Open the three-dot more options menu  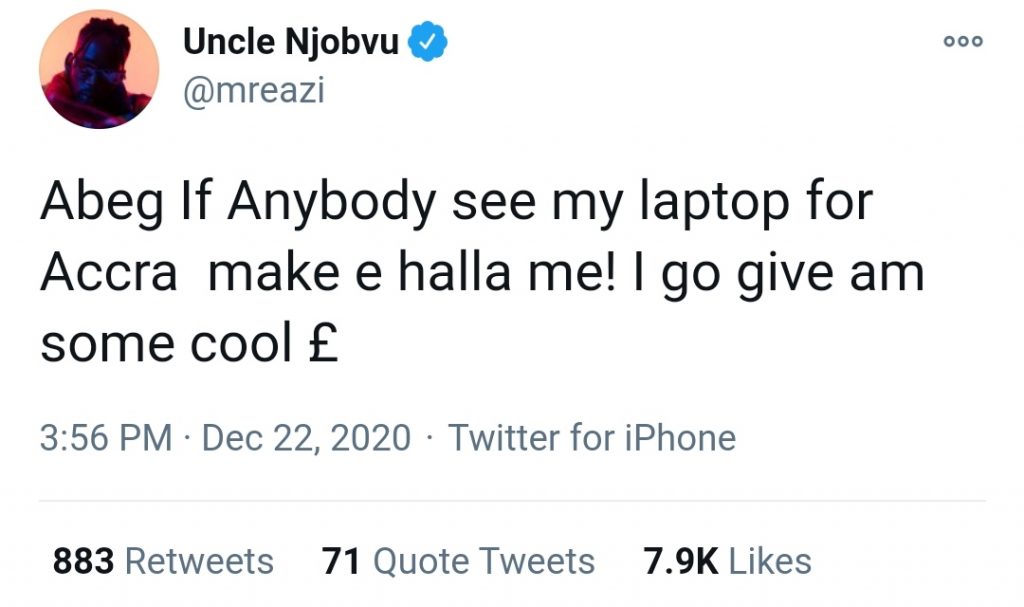click(964, 41)
